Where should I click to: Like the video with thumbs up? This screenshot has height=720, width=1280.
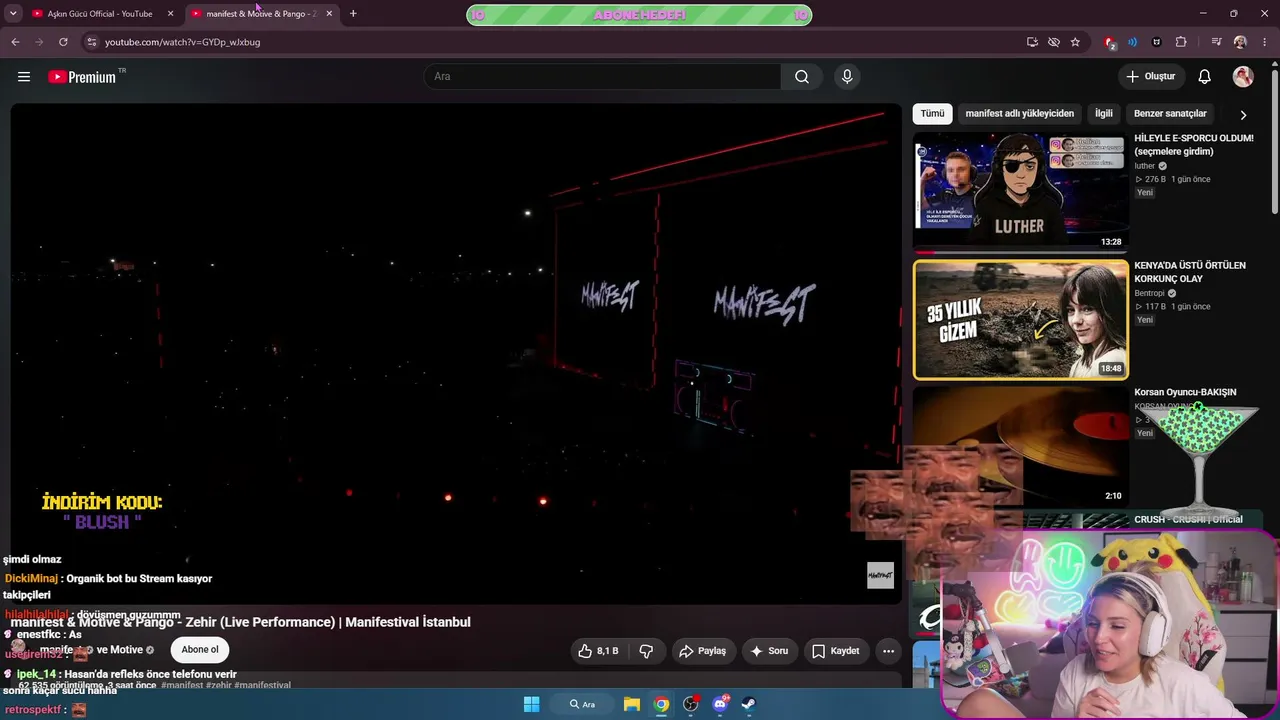[x=598, y=651]
